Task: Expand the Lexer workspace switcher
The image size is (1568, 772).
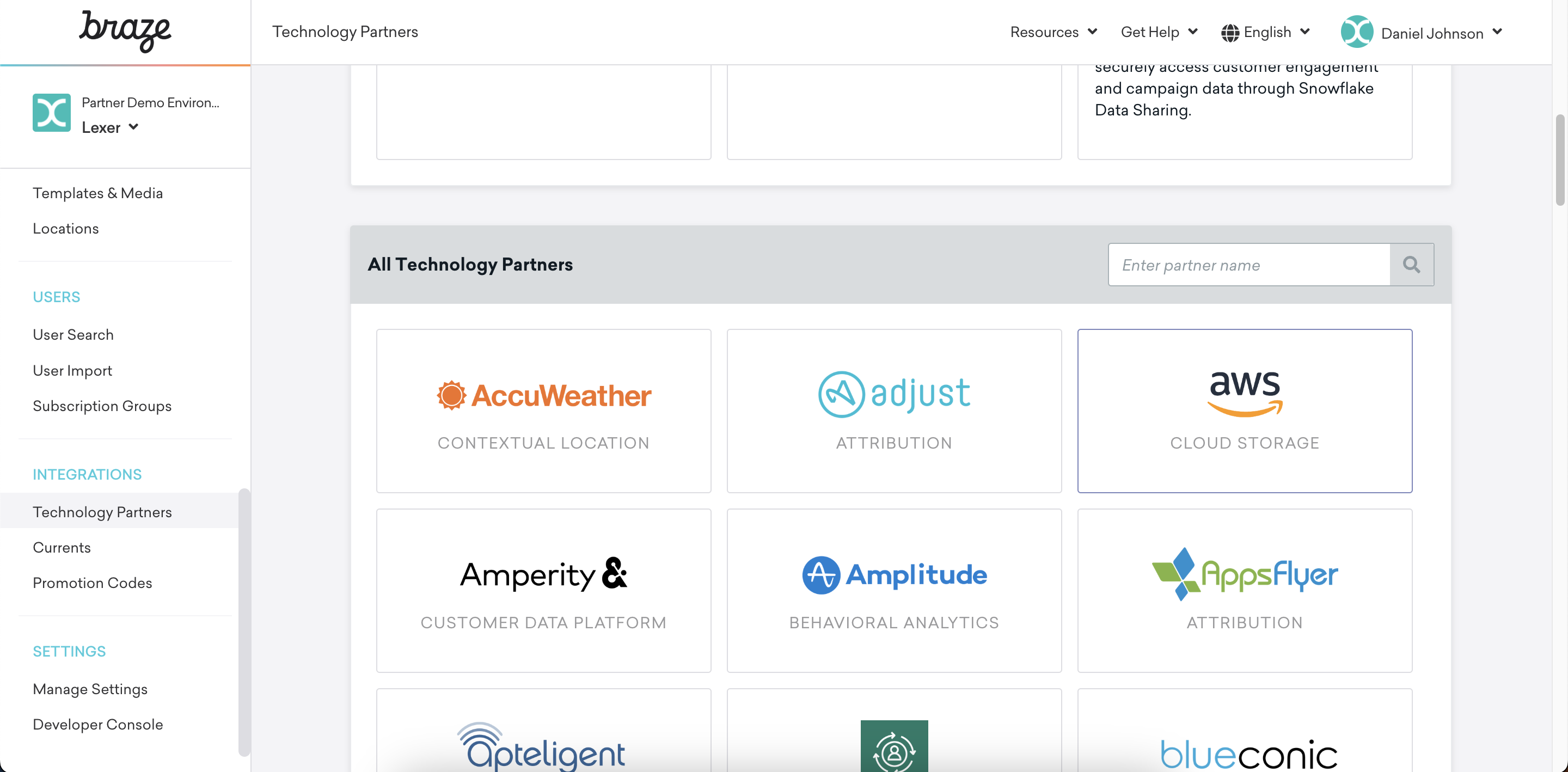Action: [x=110, y=127]
